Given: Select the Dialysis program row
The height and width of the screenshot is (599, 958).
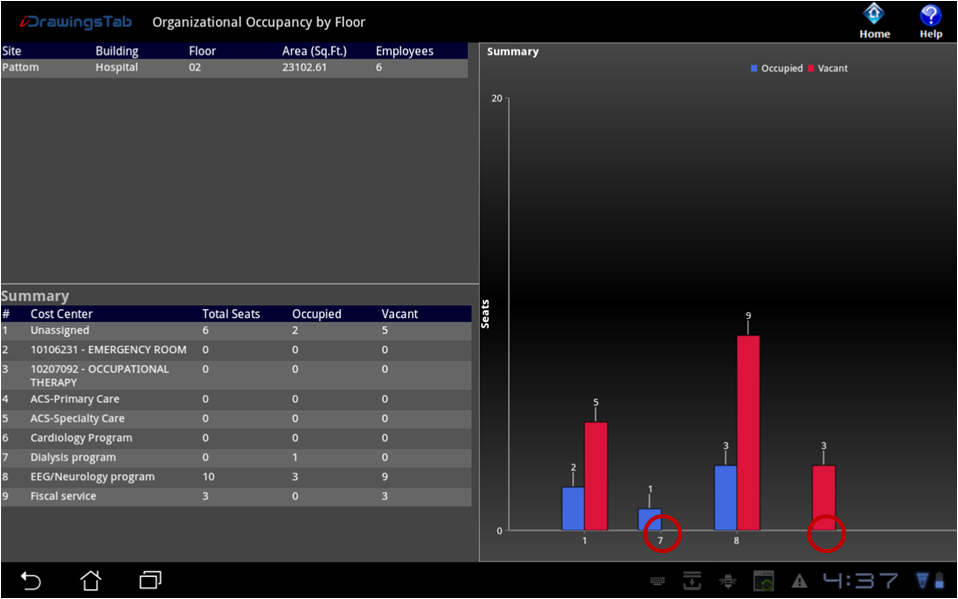Looking at the screenshot, I should pyautogui.click(x=236, y=458).
